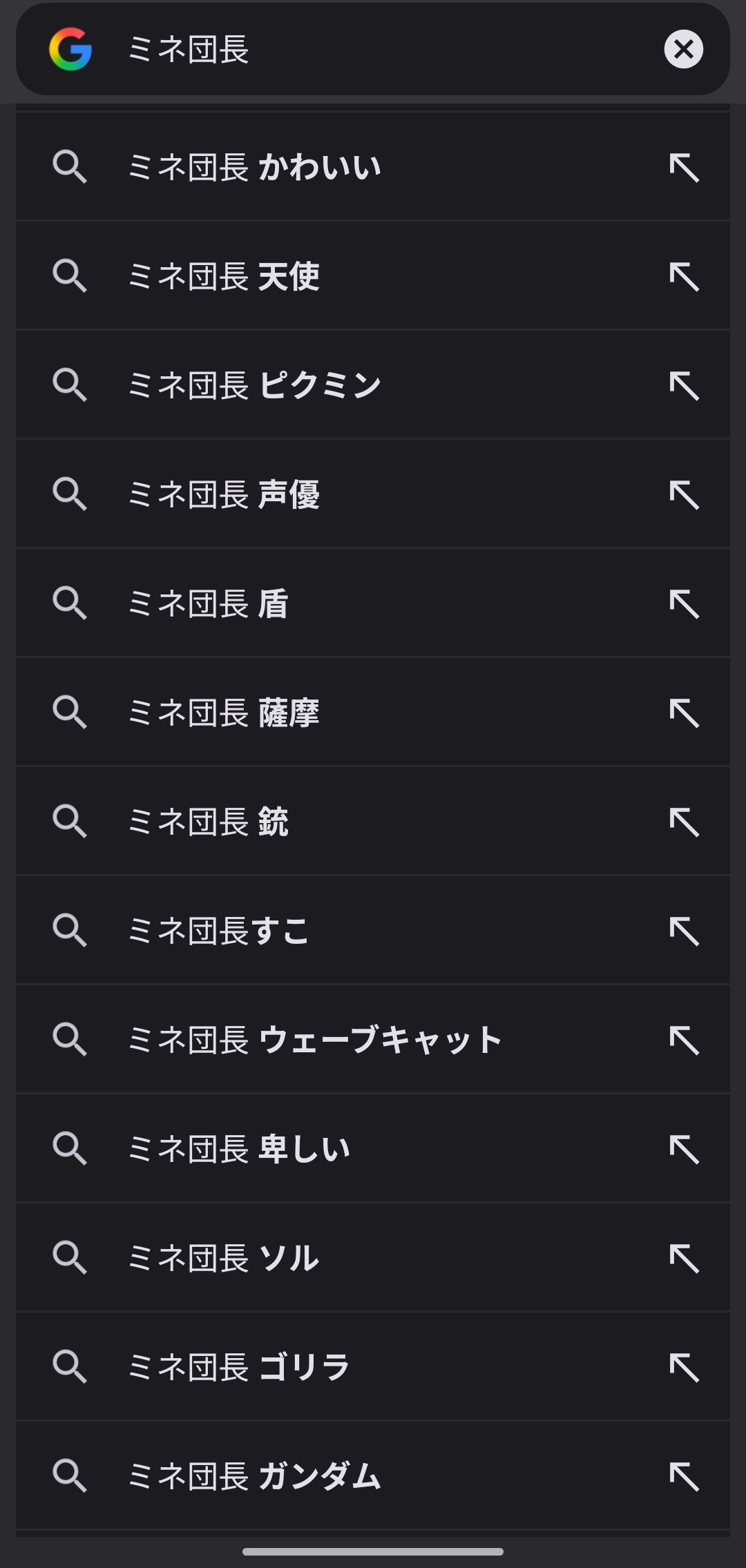Tap the home indicator bar at bottom
746x1568 pixels.
(373, 1551)
